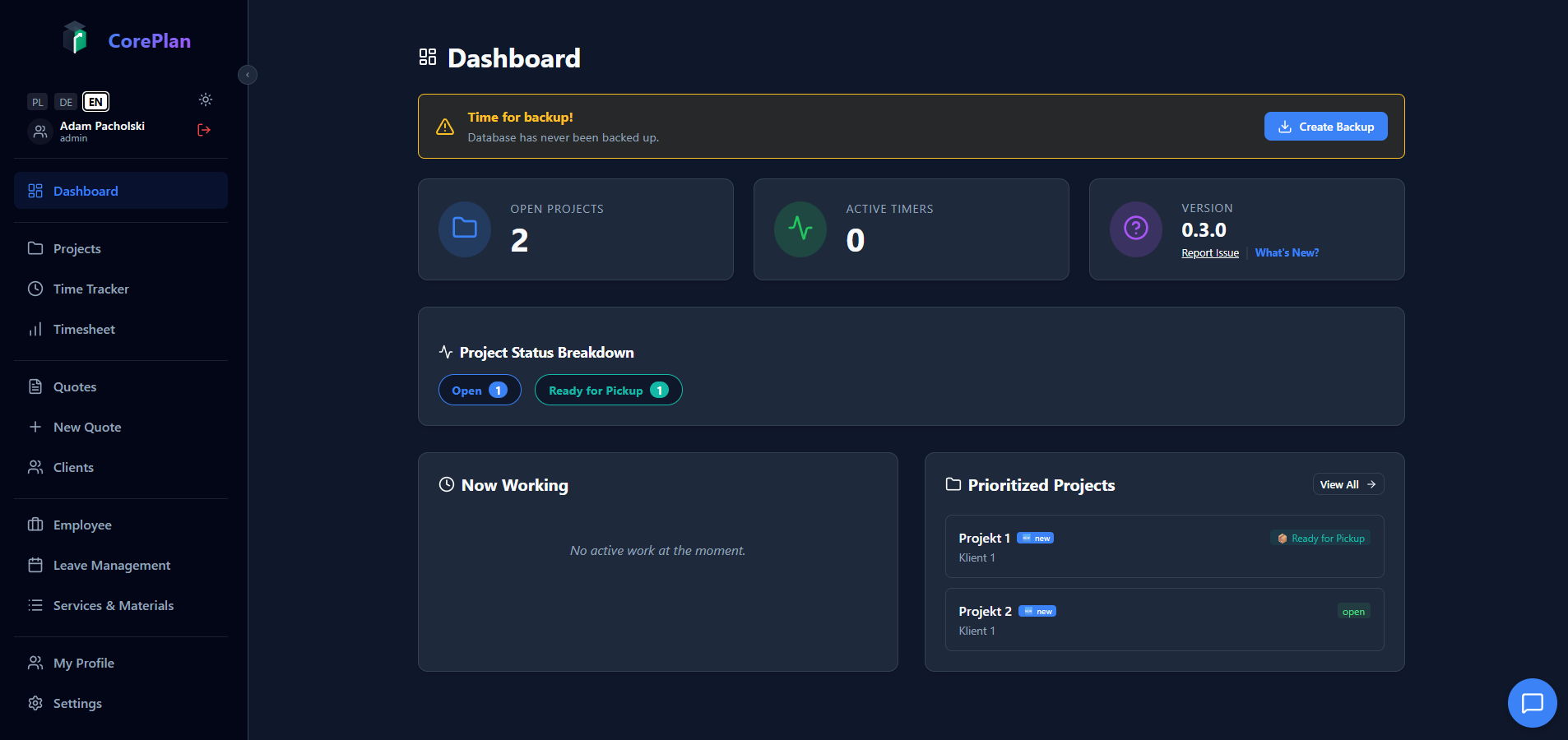Open the What's New link

pyautogui.click(x=1287, y=252)
